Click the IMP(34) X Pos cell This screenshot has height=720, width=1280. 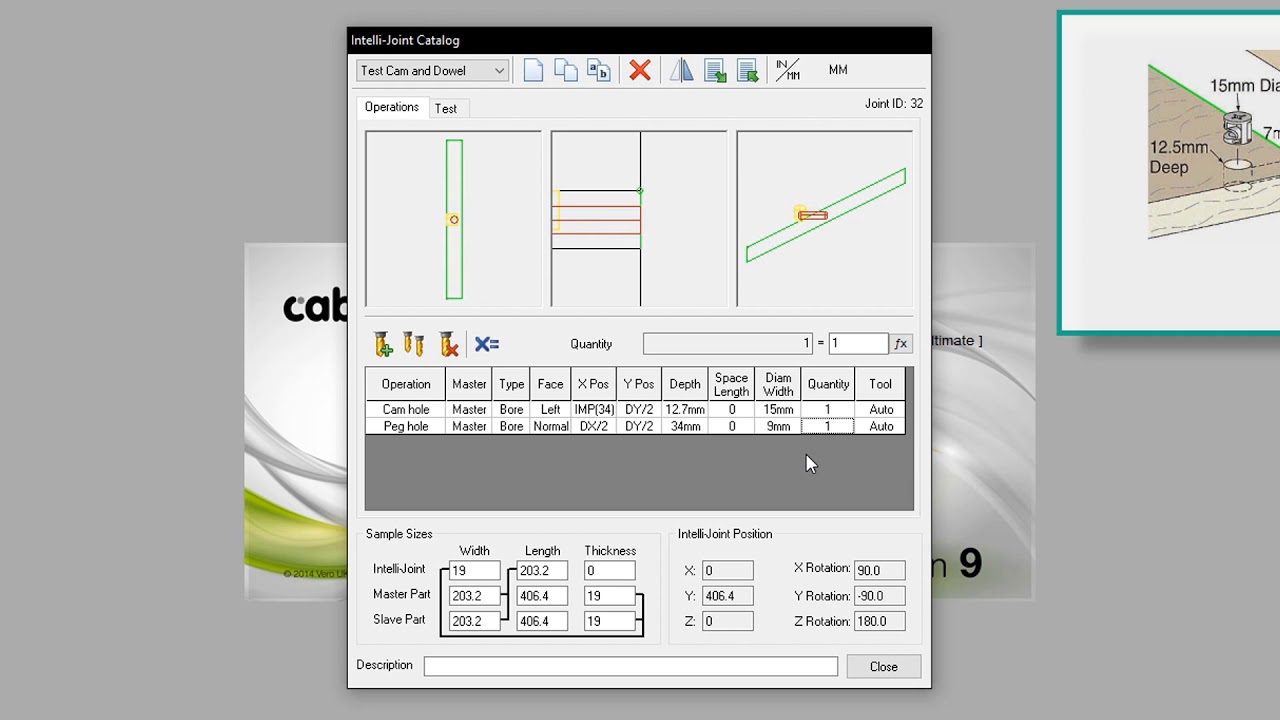click(593, 409)
